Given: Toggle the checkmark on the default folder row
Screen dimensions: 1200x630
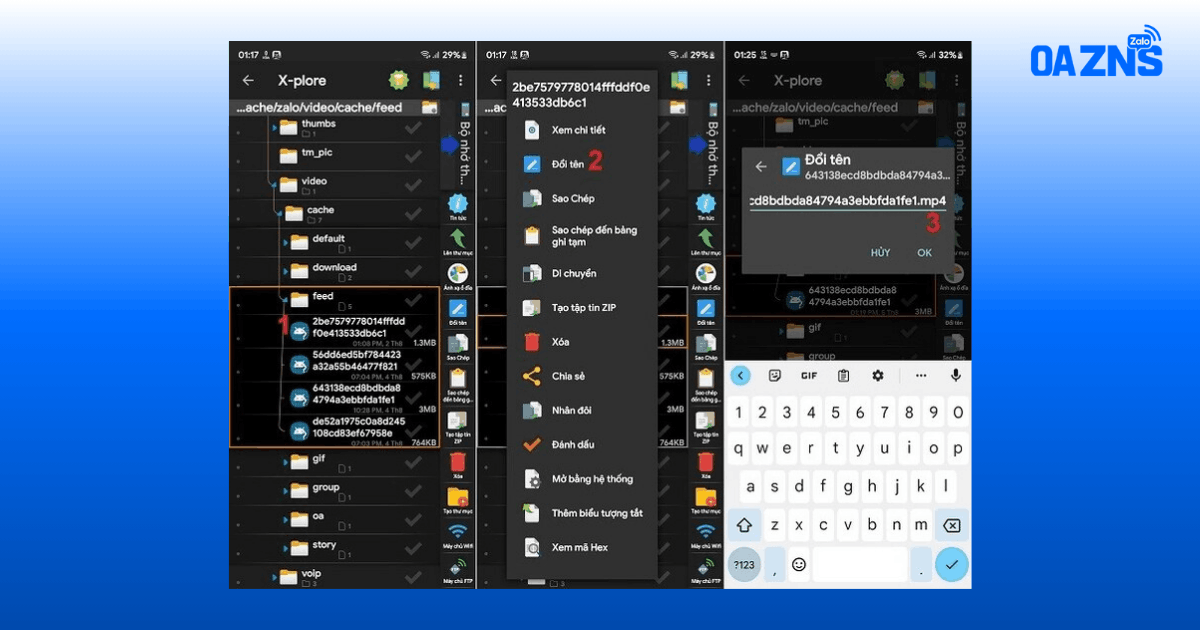Looking at the screenshot, I should [413, 243].
